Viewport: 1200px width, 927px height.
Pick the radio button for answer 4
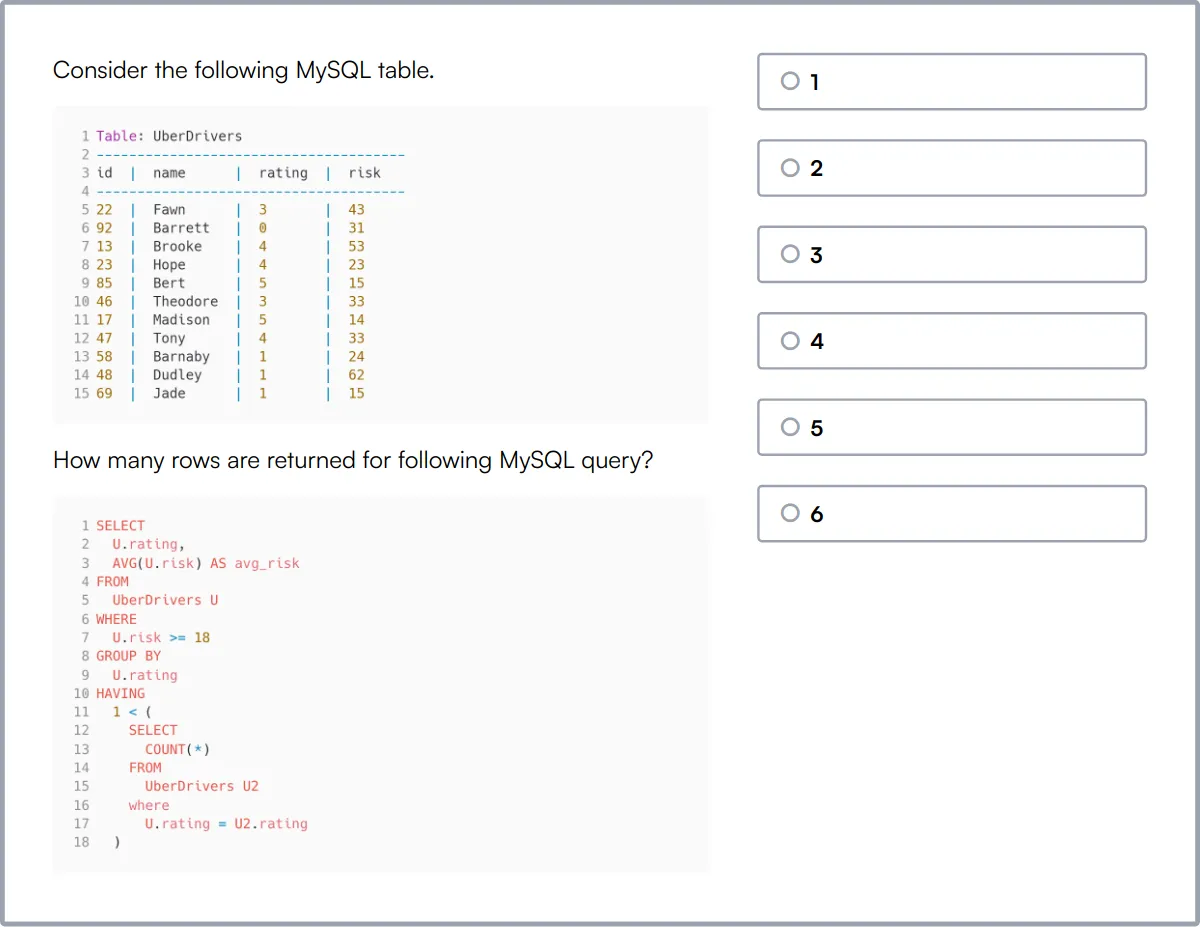790,341
